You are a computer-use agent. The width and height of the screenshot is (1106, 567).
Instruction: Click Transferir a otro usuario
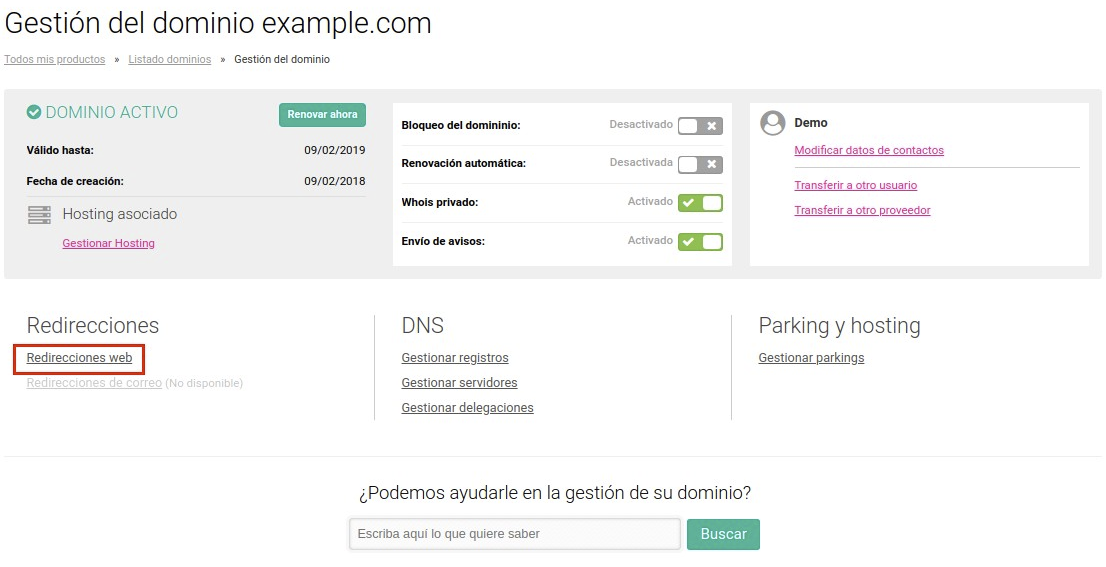pos(856,185)
